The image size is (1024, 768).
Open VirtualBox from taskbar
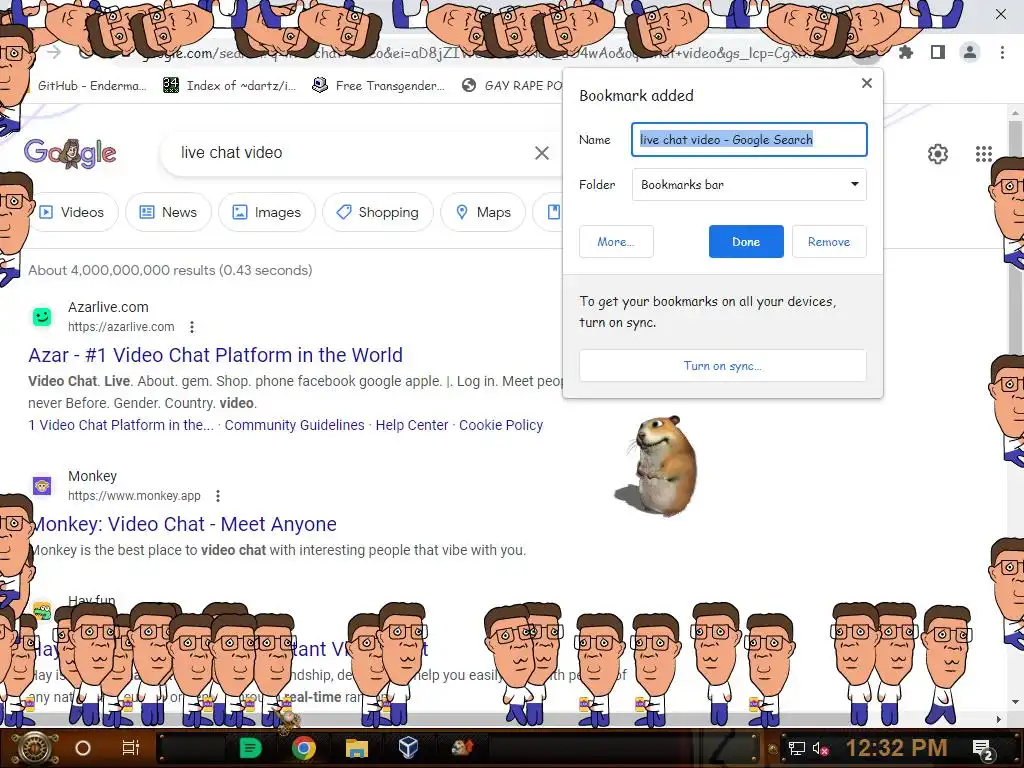tap(408, 748)
